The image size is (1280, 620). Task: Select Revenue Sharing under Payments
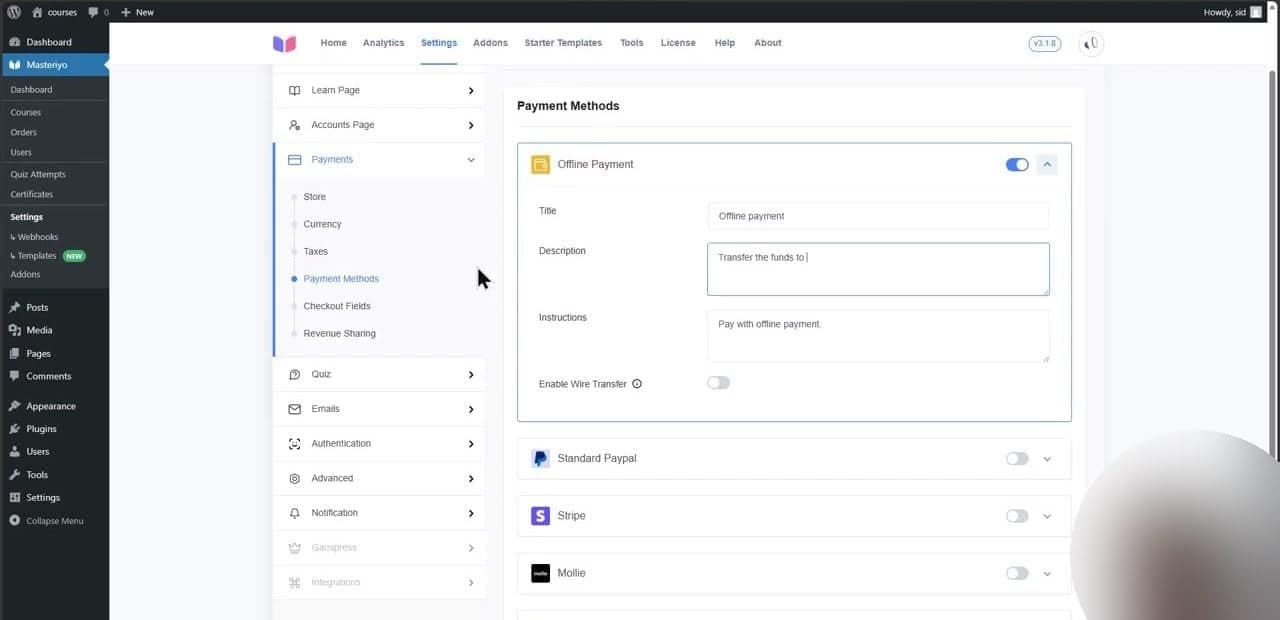[x=339, y=333]
